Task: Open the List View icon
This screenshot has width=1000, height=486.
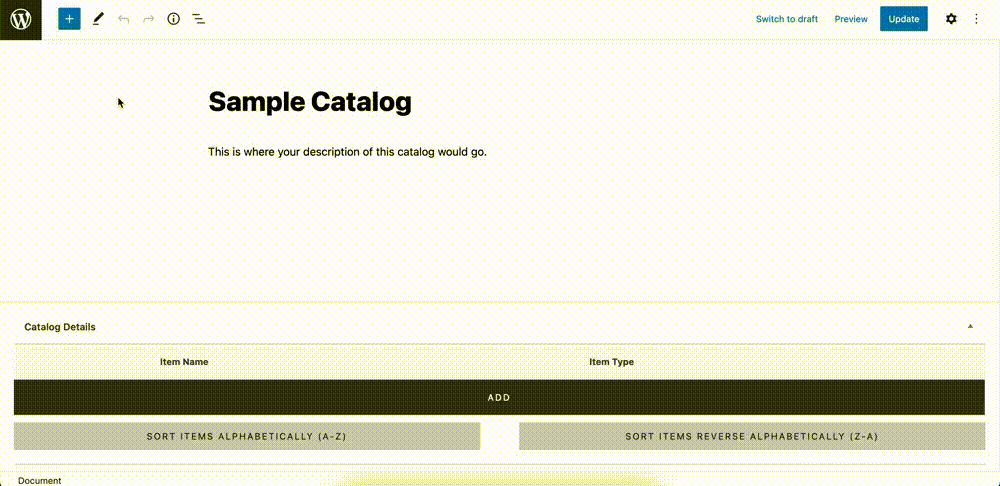Action: [199, 19]
